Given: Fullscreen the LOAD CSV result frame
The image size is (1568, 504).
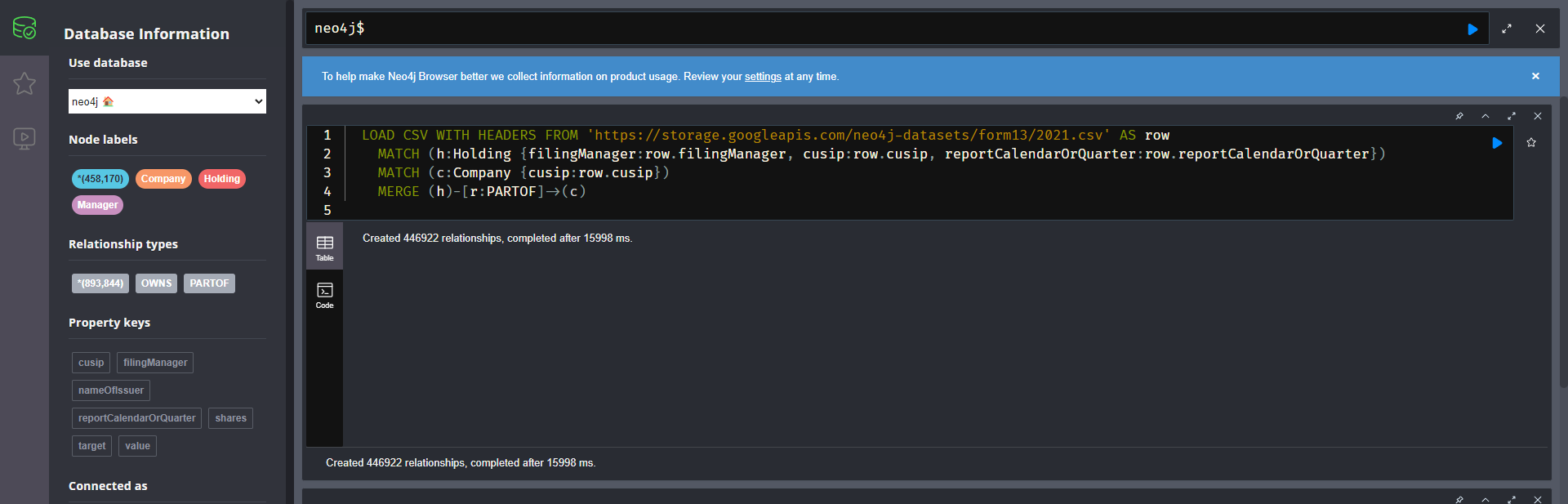Looking at the screenshot, I should 1512,116.
